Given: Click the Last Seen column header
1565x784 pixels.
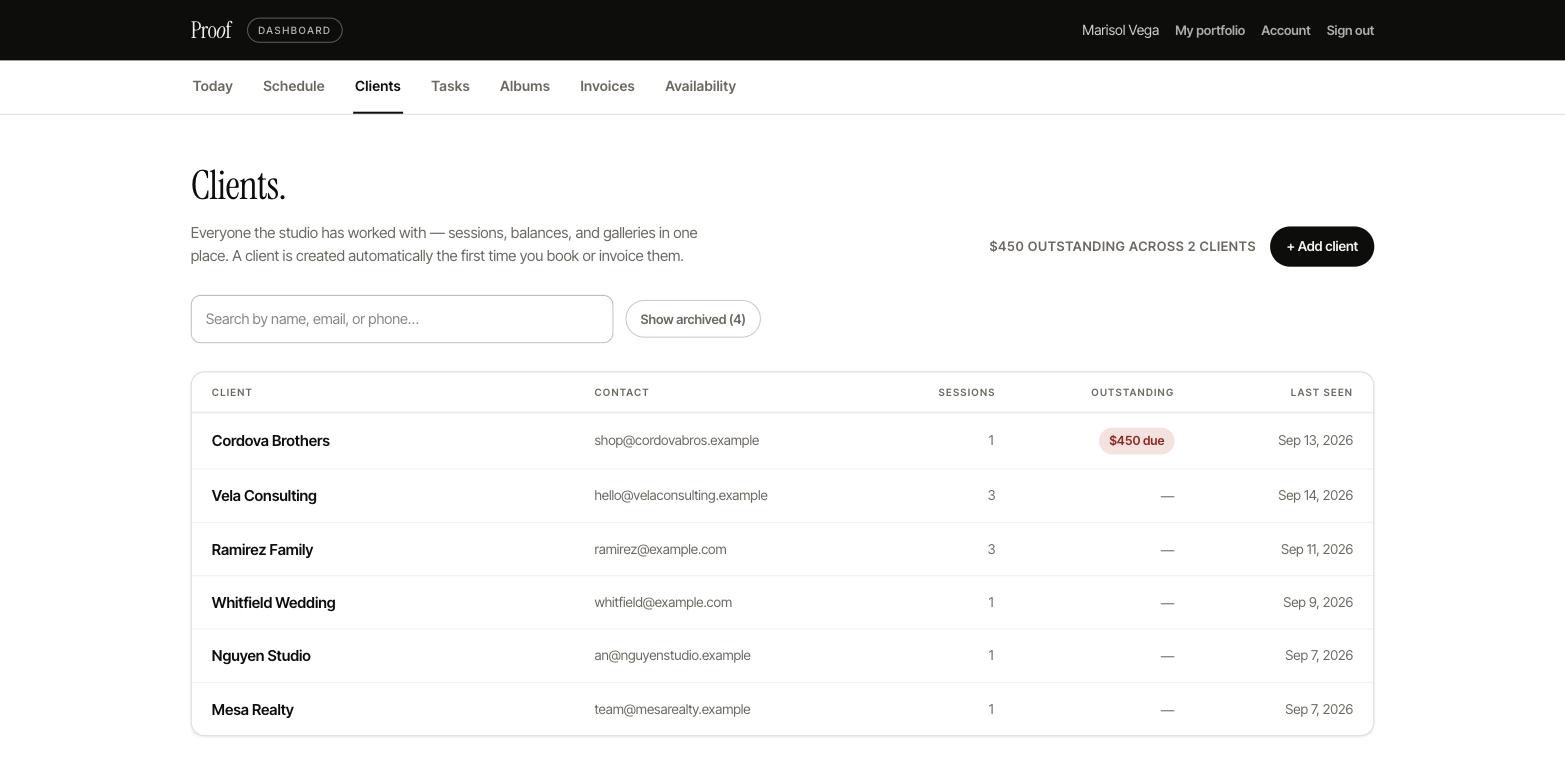Looking at the screenshot, I should coord(1321,393).
